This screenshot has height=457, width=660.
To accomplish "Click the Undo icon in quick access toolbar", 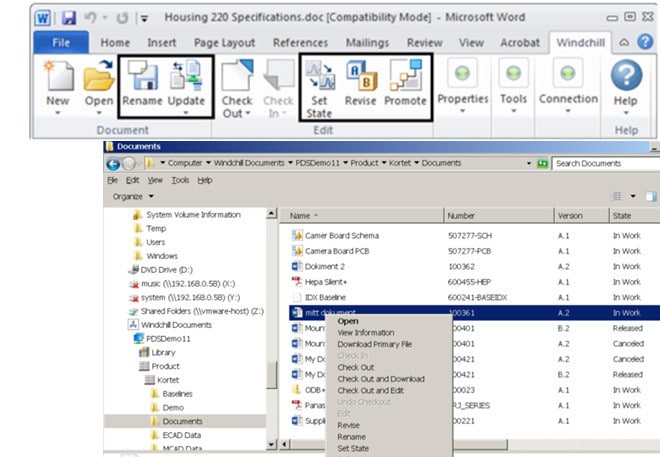I will (x=90, y=18).
